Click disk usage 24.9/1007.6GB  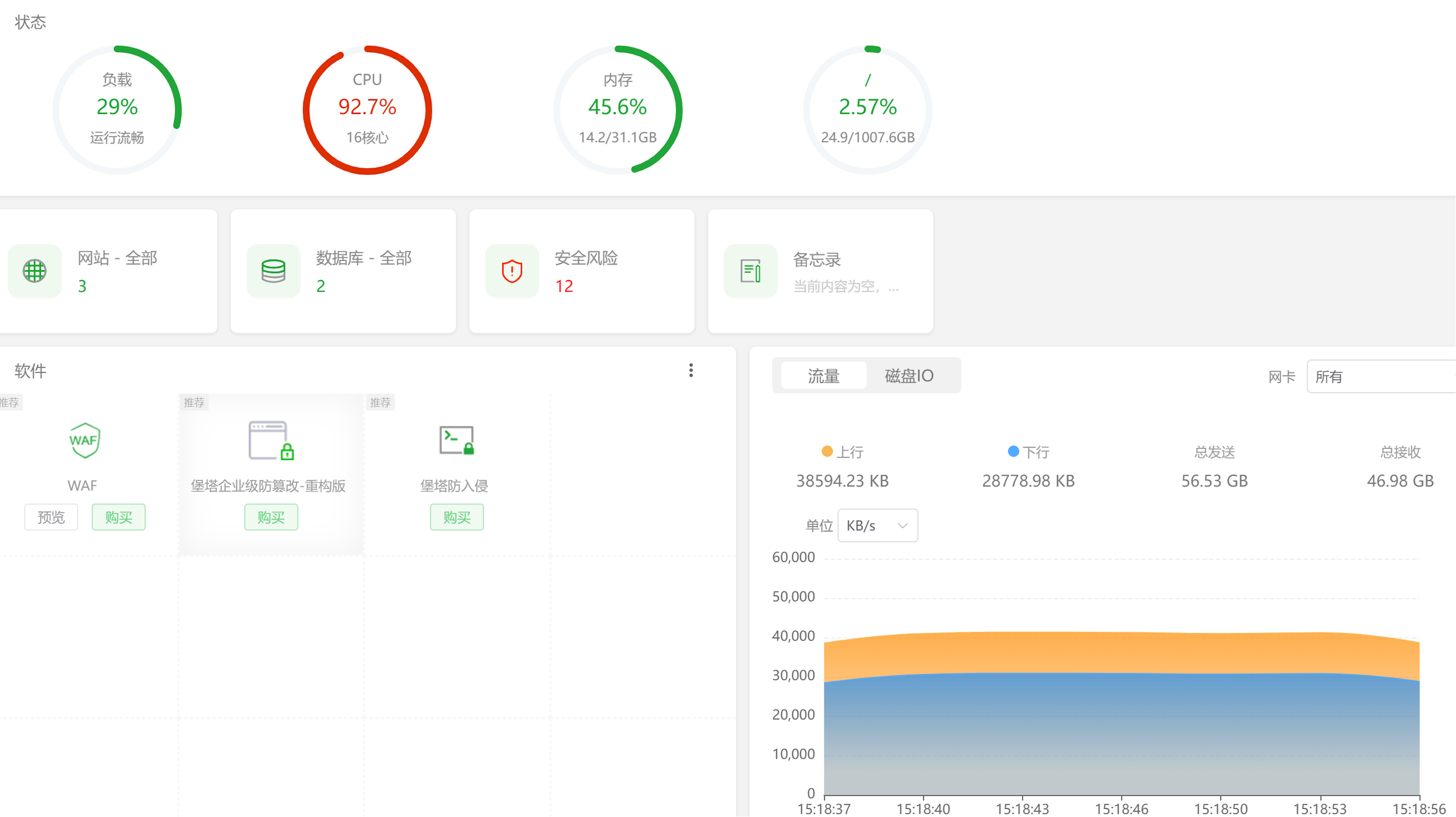pyautogui.click(x=867, y=137)
